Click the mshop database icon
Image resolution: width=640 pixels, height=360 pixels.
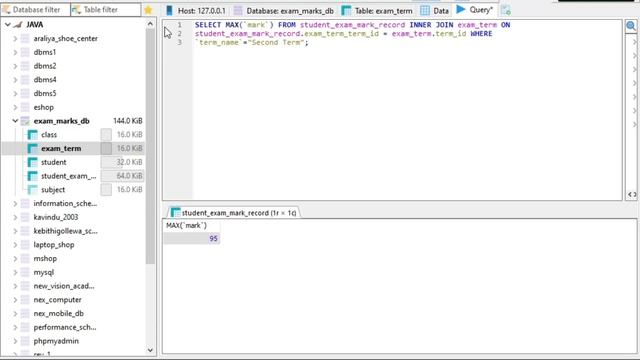[25, 258]
